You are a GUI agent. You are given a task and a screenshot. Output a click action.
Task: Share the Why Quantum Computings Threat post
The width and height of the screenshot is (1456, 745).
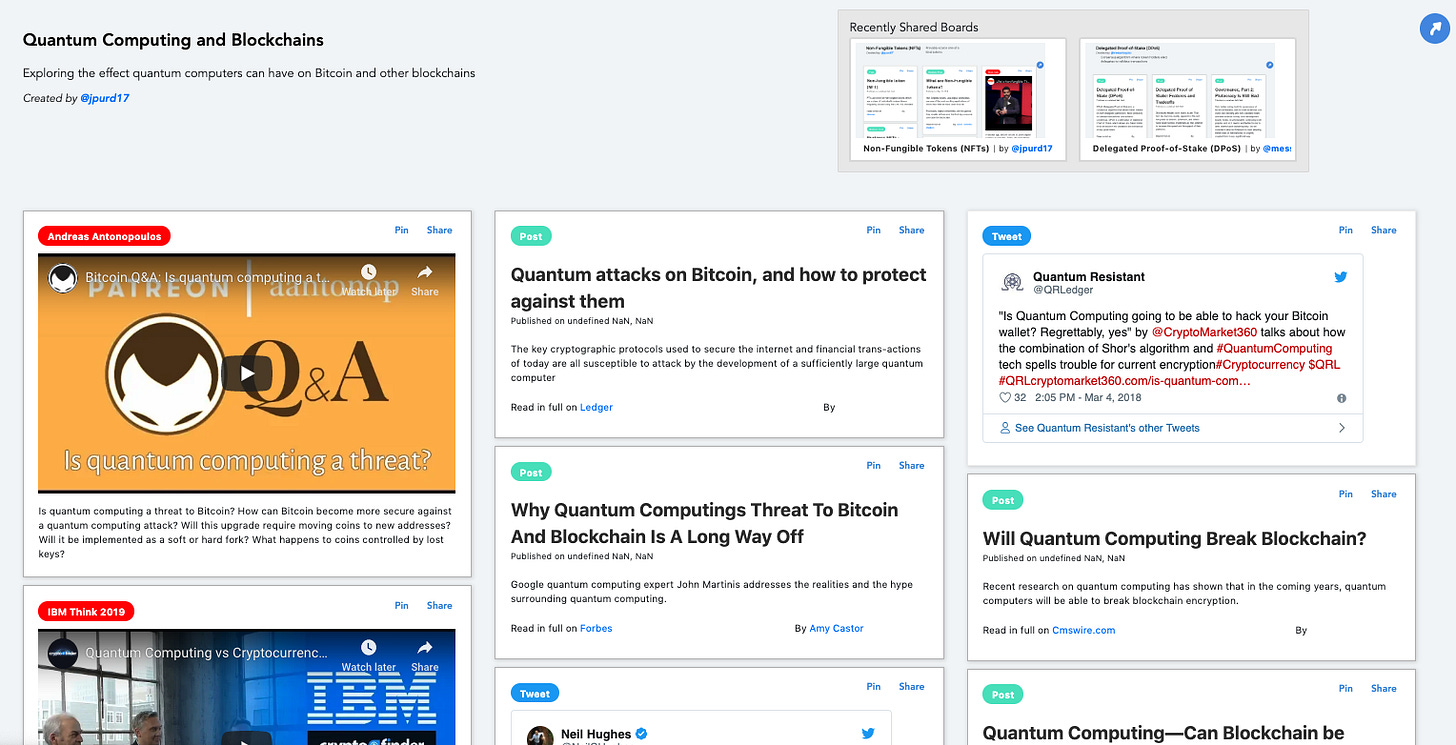point(911,465)
